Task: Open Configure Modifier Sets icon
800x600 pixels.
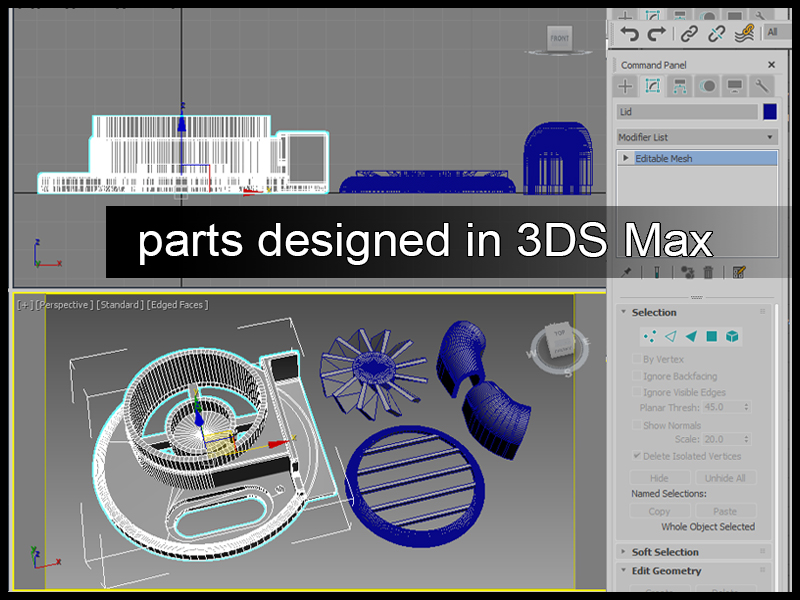Action: pos(739,272)
